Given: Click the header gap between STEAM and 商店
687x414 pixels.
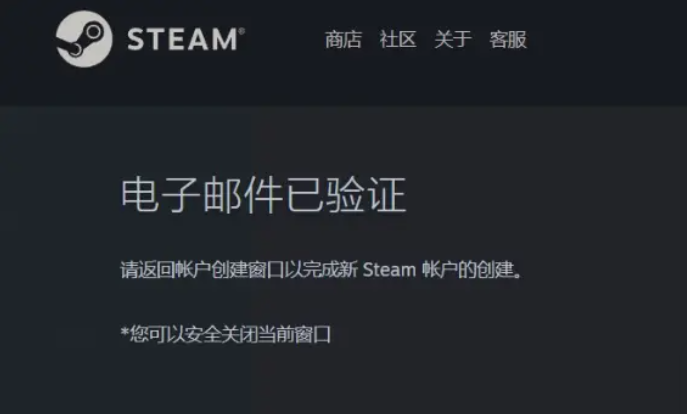Looking at the screenshot, I should click(285, 40).
